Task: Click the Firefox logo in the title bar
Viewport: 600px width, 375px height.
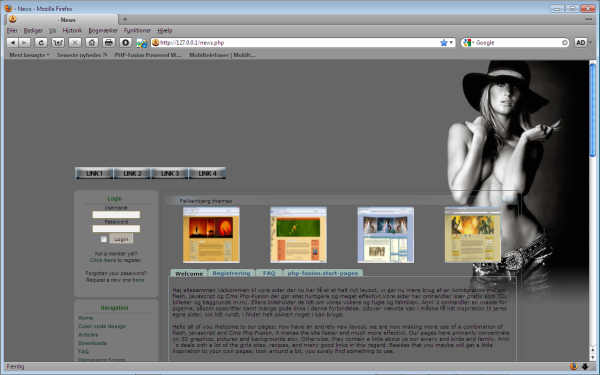Action: 8,8
